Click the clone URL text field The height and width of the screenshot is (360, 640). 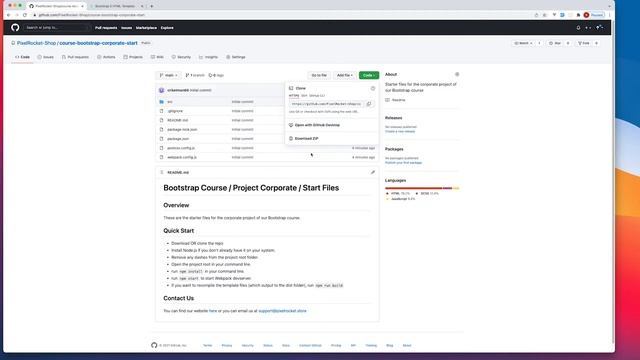coord(326,104)
